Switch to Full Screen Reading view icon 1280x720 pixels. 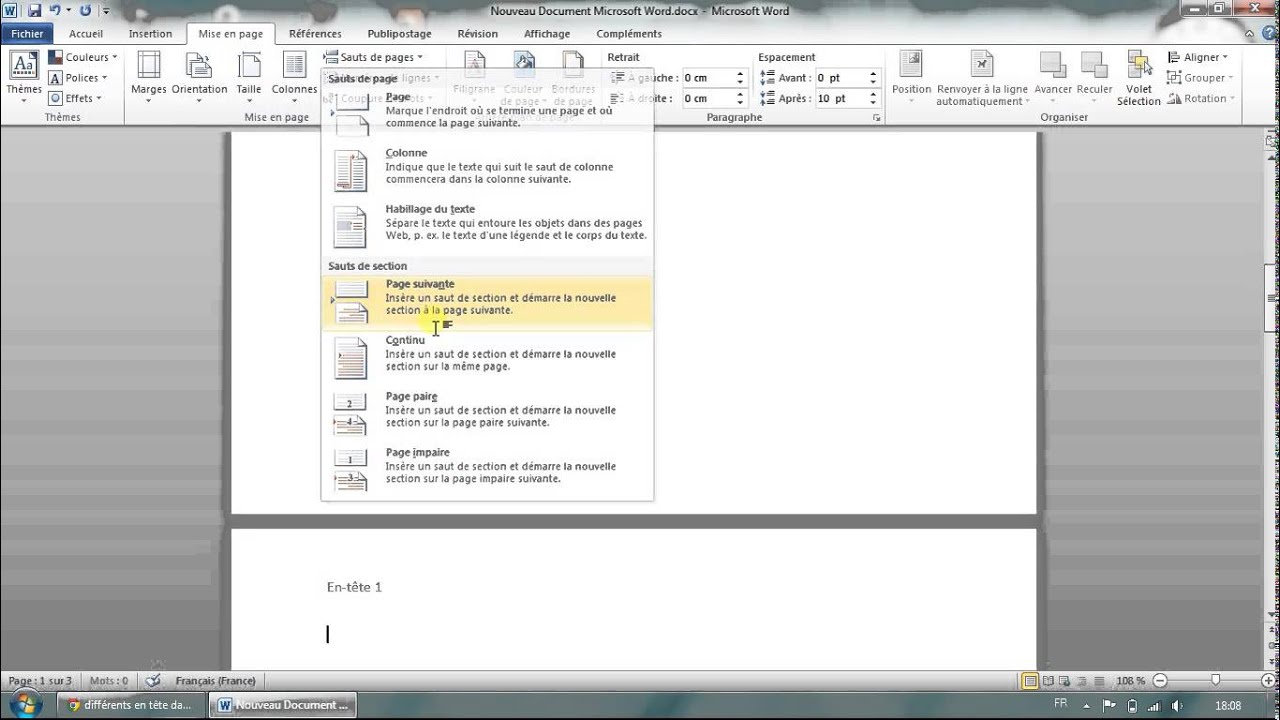pyautogui.click(x=1047, y=681)
